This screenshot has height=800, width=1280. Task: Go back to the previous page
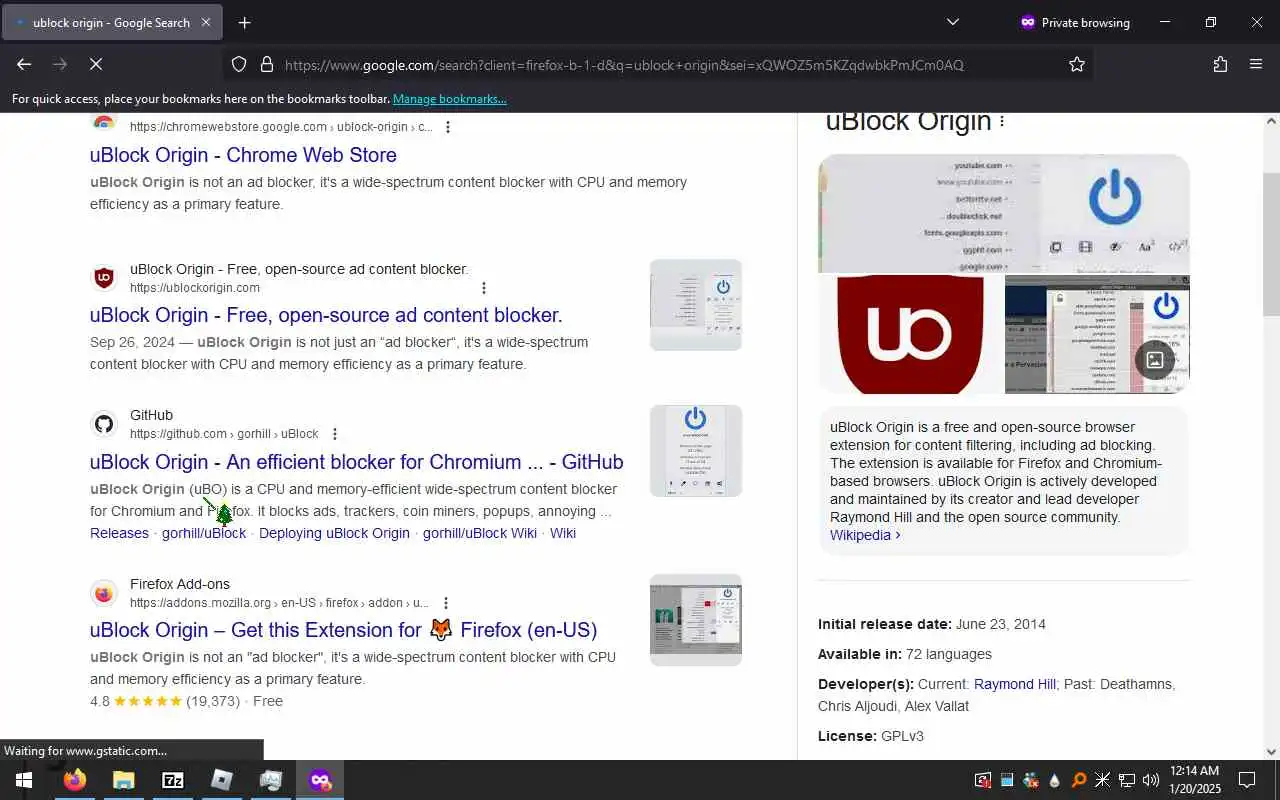tap(24, 64)
